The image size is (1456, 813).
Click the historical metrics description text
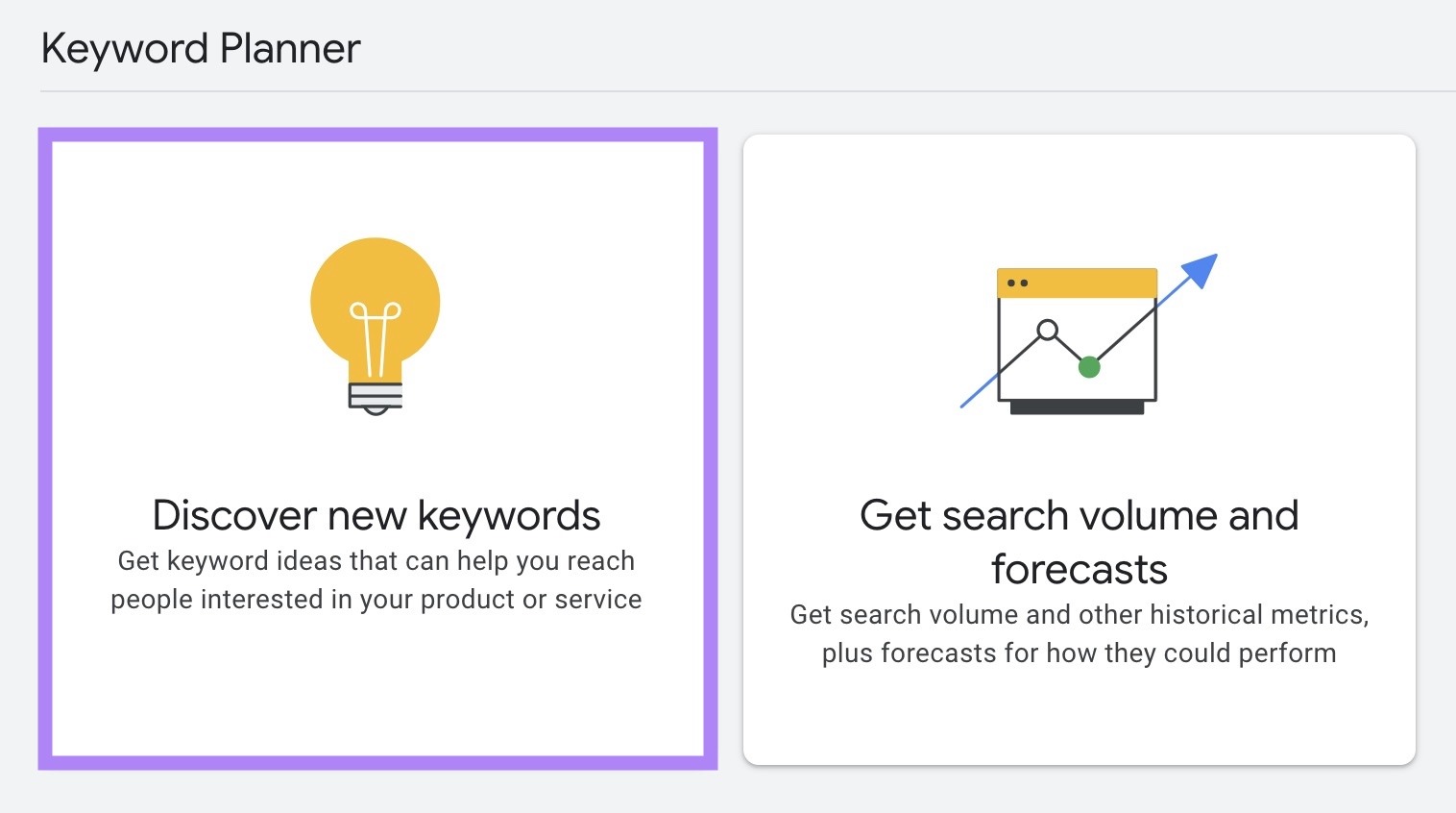point(1078,633)
